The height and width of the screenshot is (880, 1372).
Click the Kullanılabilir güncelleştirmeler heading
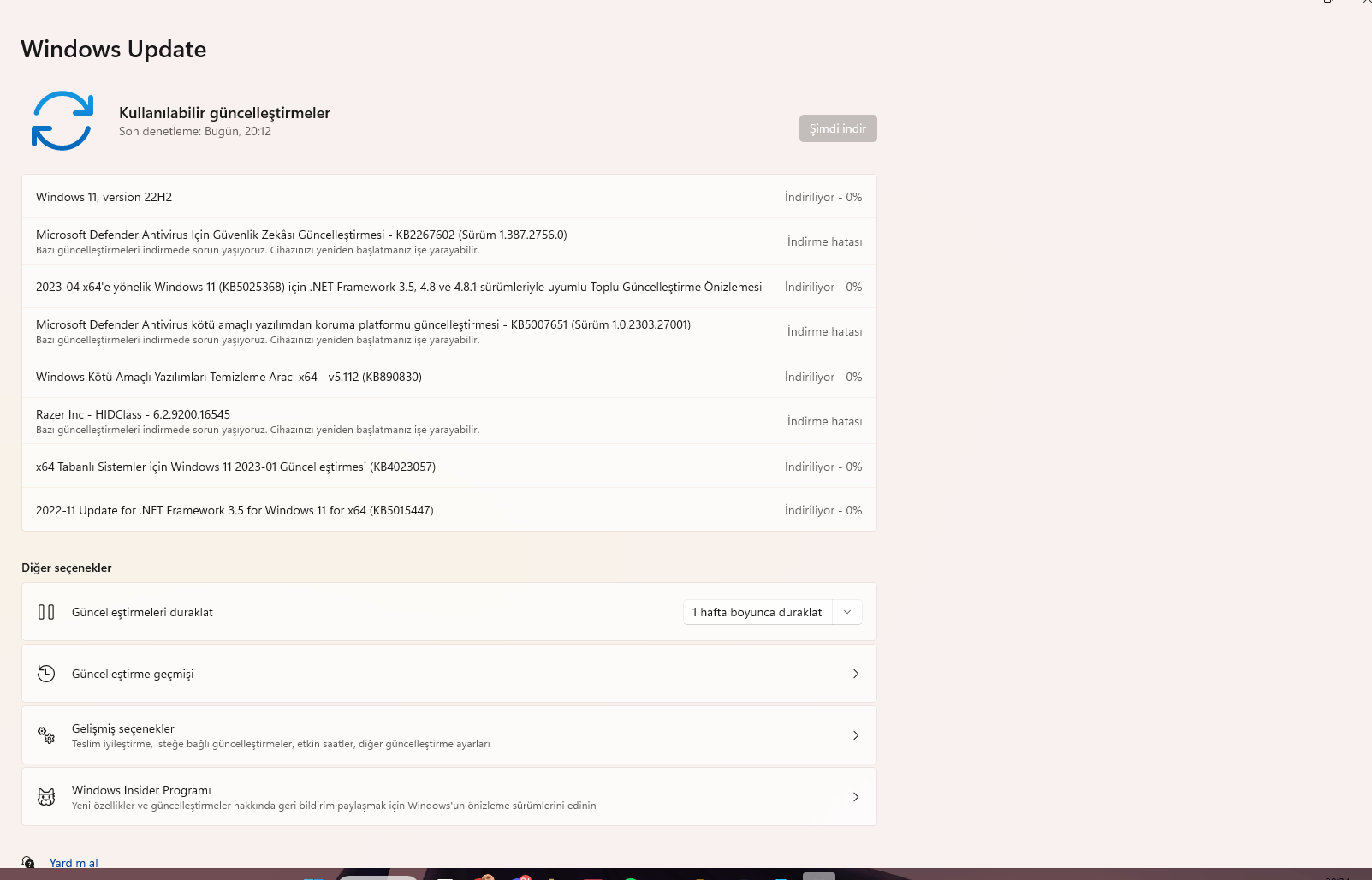[224, 113]
